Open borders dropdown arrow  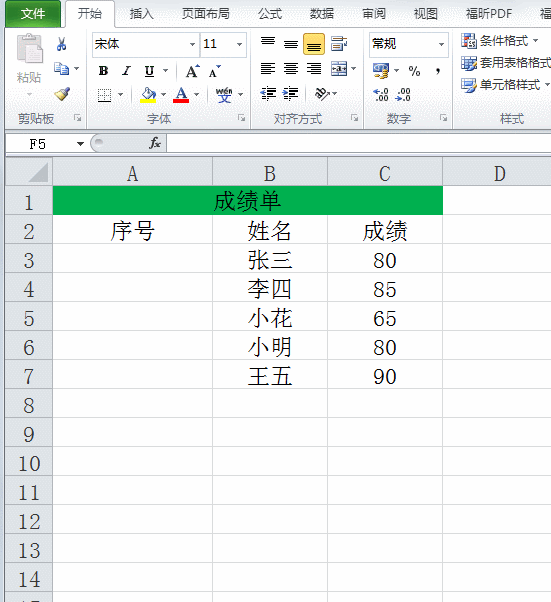point(120,95)
